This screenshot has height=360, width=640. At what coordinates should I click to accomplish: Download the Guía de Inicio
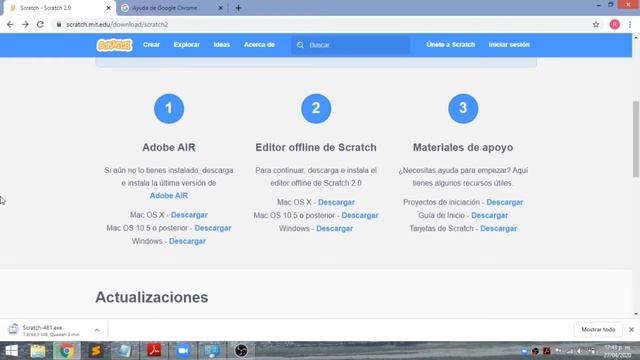point(489,215)
